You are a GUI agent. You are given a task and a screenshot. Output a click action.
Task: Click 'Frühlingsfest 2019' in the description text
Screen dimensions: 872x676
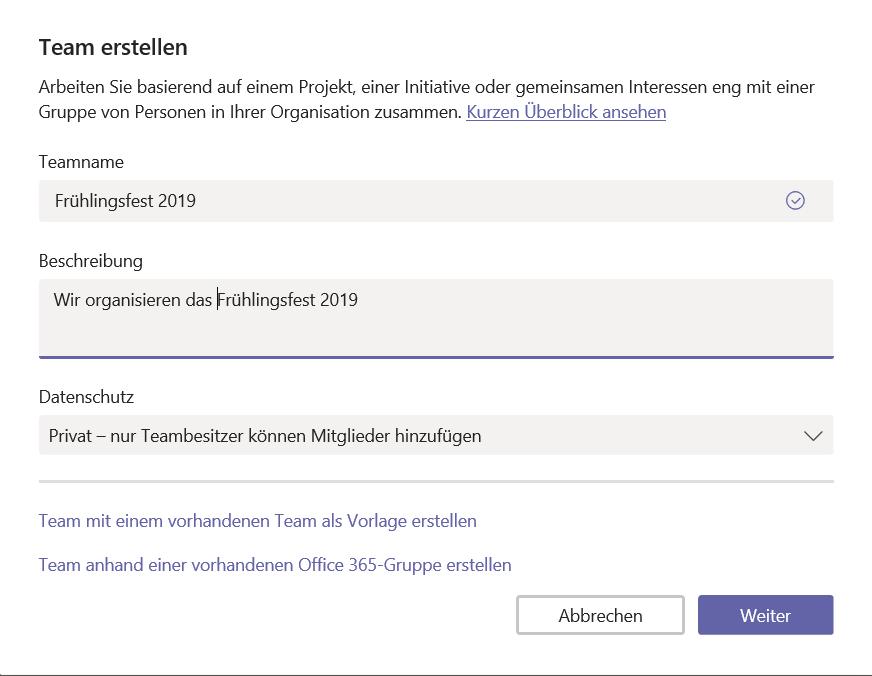(288, 300)
